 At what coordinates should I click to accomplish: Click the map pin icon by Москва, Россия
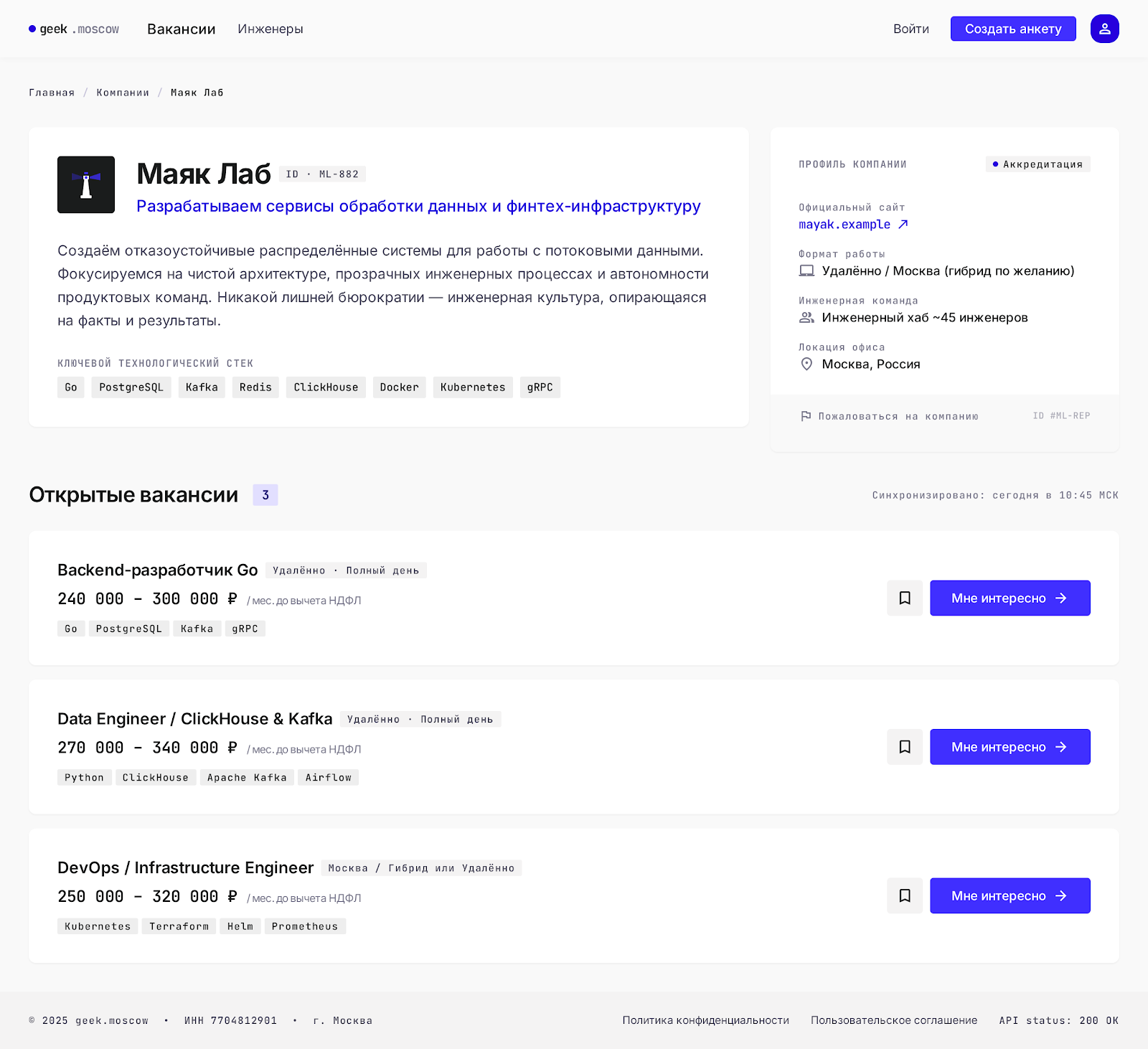pyautogui.click(x=806, y=364)
